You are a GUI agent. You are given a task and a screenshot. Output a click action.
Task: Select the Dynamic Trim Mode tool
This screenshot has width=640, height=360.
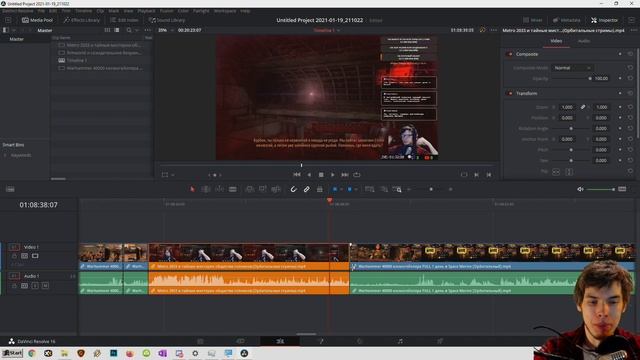219,189
